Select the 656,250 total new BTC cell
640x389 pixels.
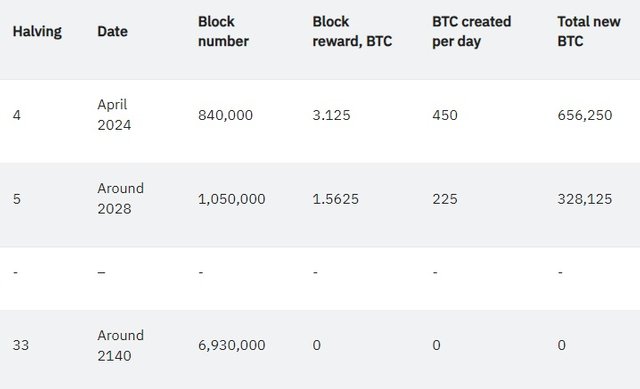tap(584, 115)
